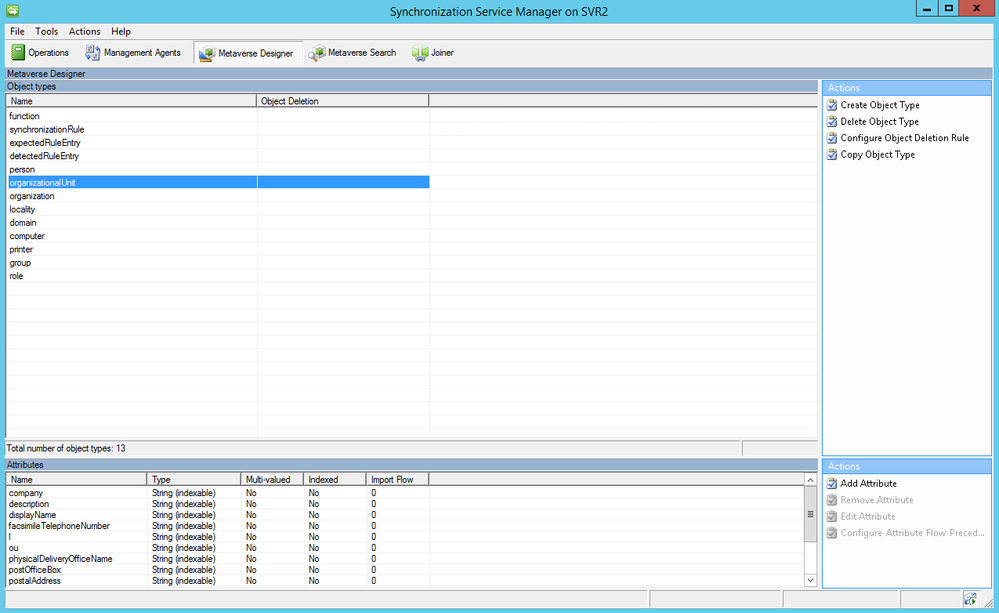Click the status bar sync icon
Image resolution: width=999 pixels, height=613 pixels.
[970, 599]
